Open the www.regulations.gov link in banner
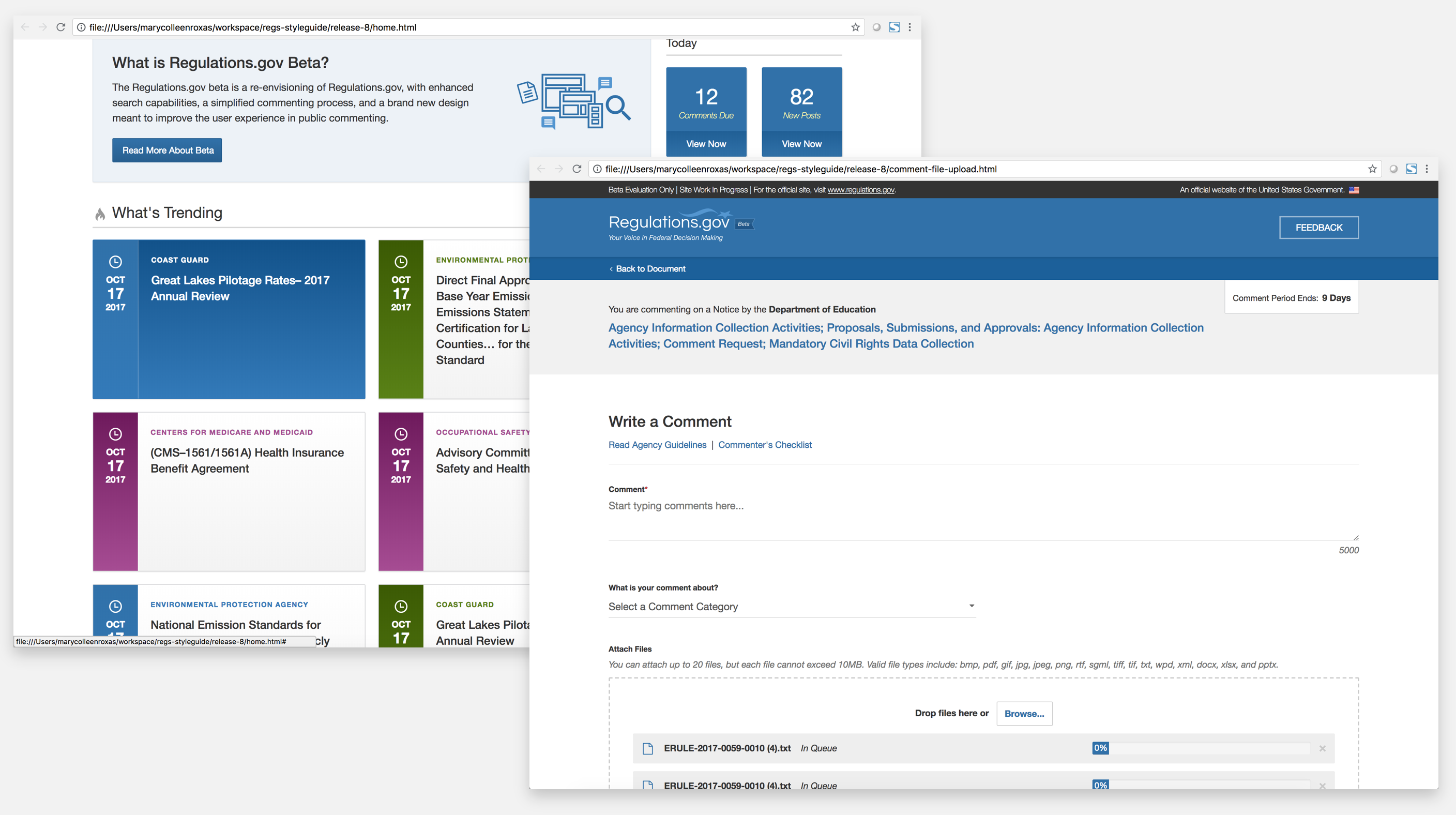 click(861, 190)
